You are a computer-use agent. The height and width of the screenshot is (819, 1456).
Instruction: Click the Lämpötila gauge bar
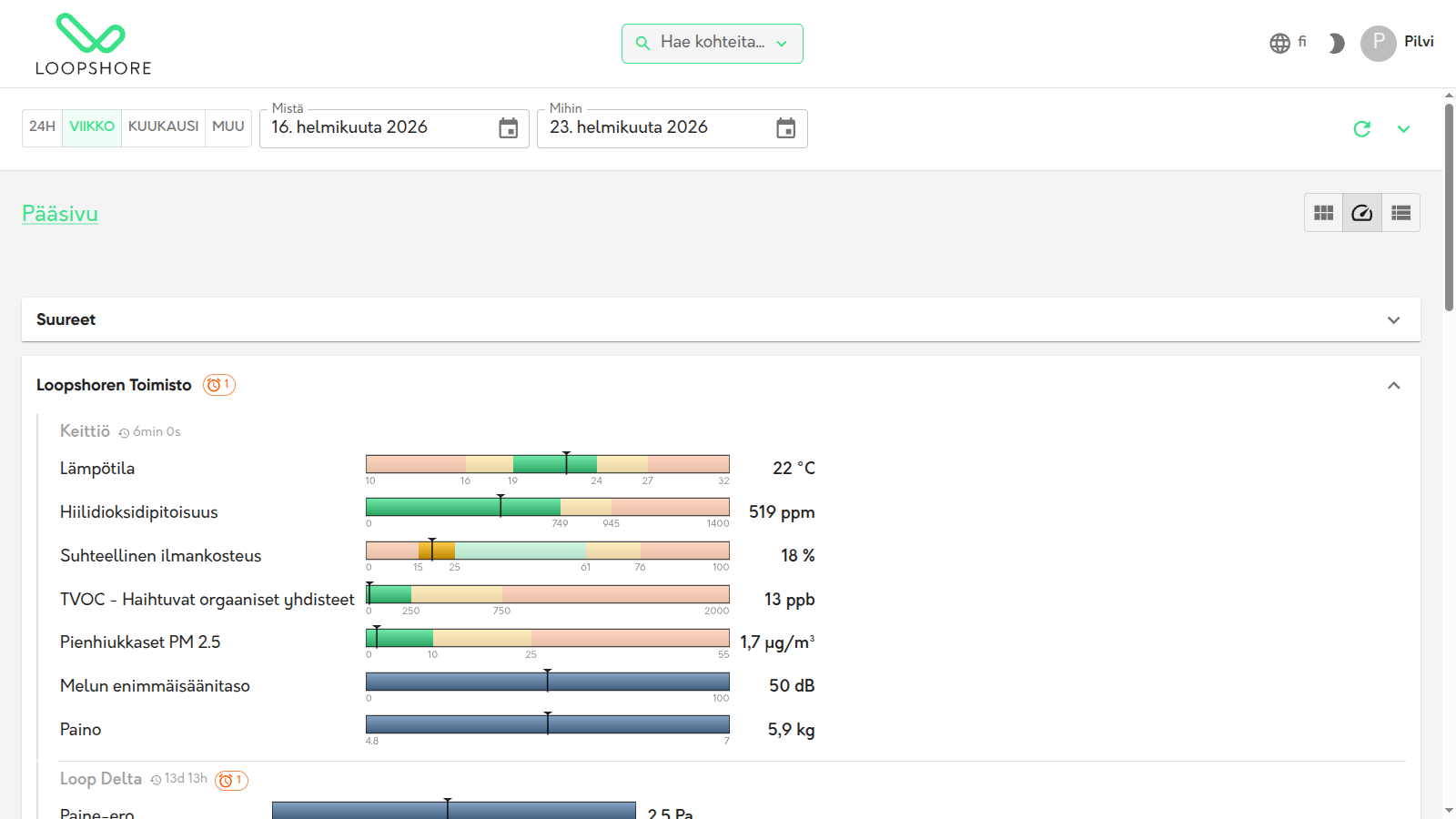tap(548, 464)
